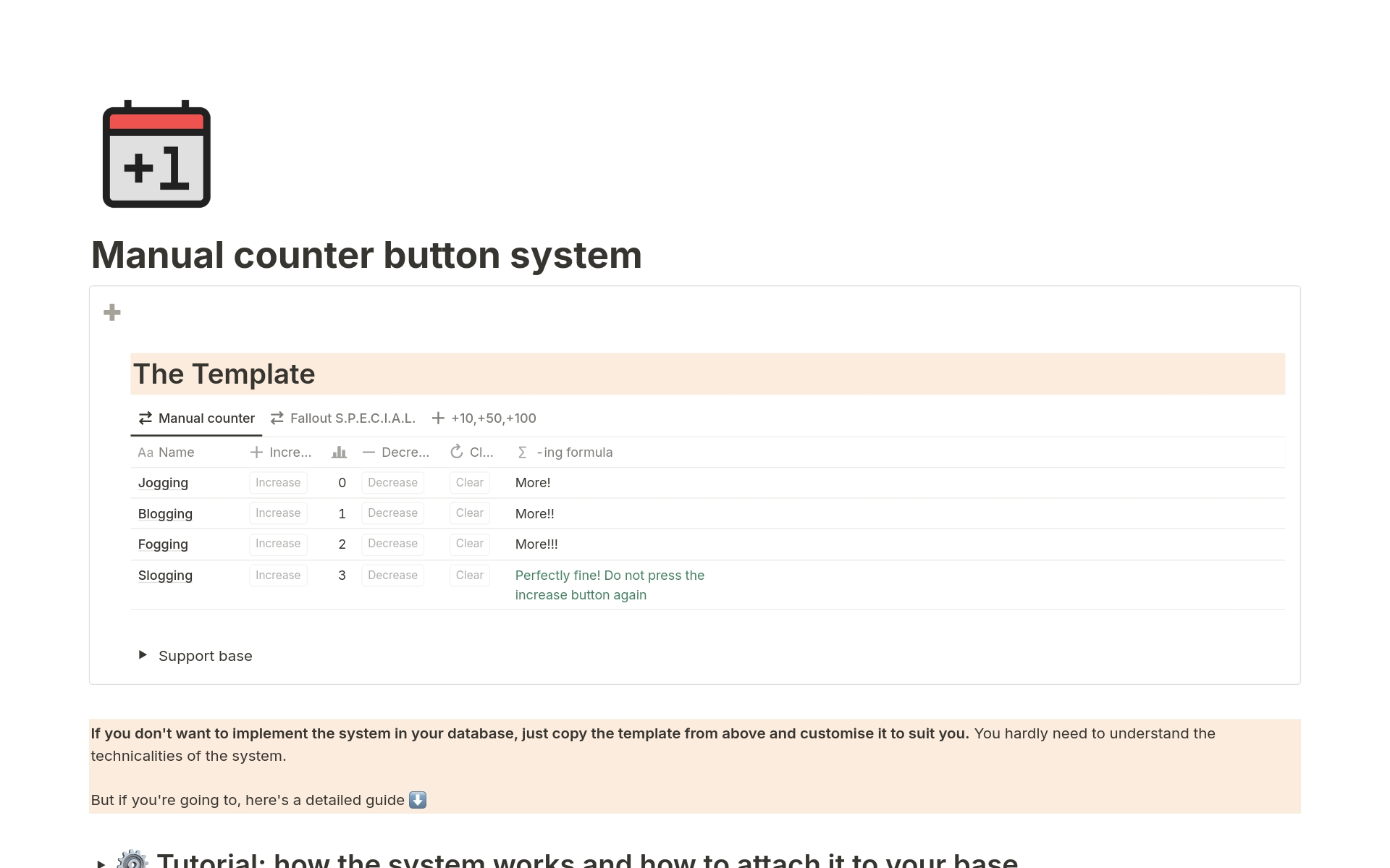Expand the Support base toggle

tap(143, 655)
